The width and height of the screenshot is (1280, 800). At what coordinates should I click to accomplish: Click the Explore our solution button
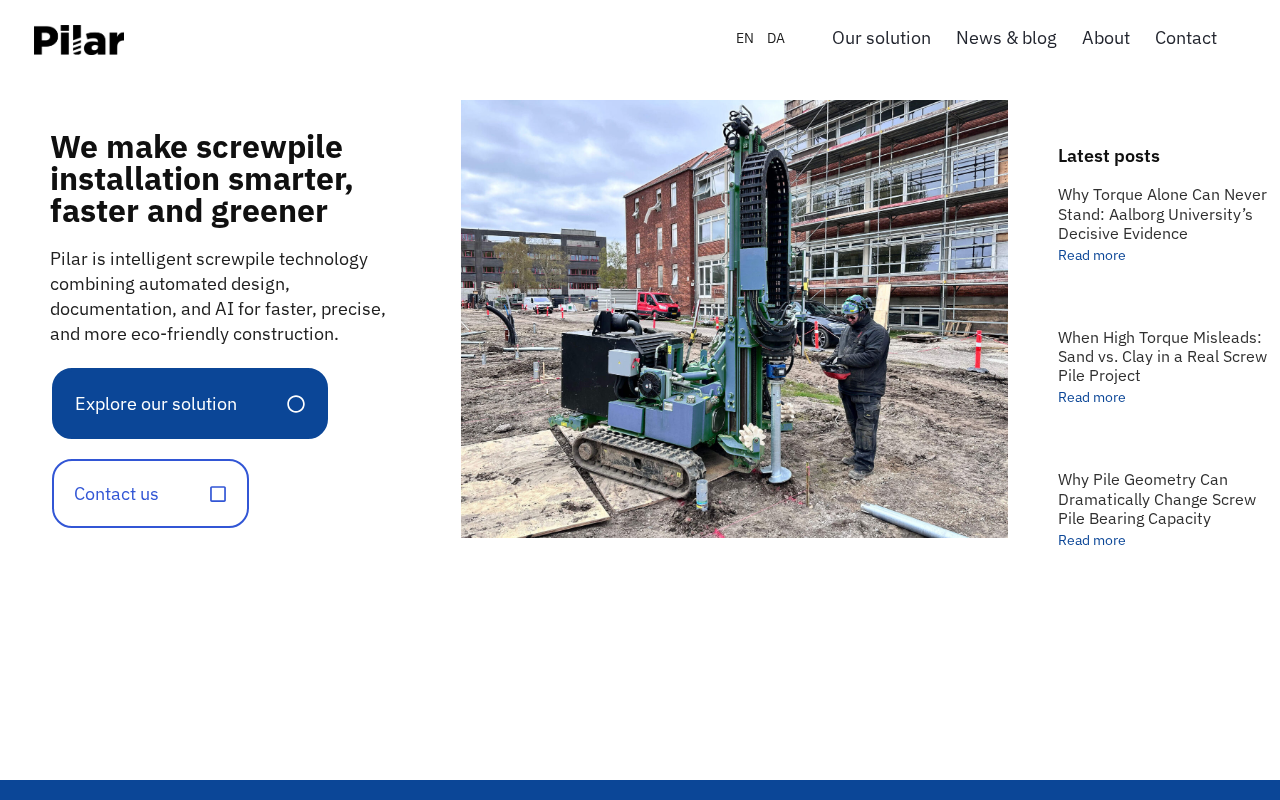coord(190,404)
